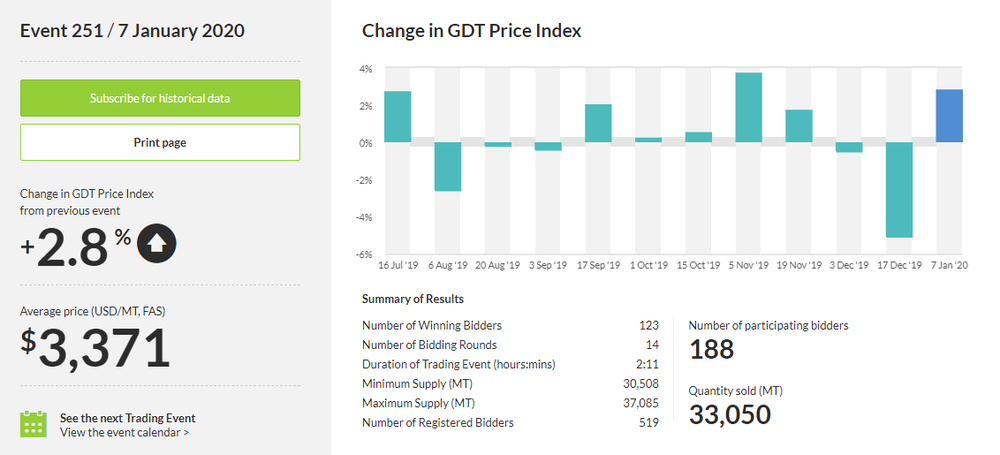Click See the next Trading Event text
The image size is (1000, 455).
(x=127, y=418)
